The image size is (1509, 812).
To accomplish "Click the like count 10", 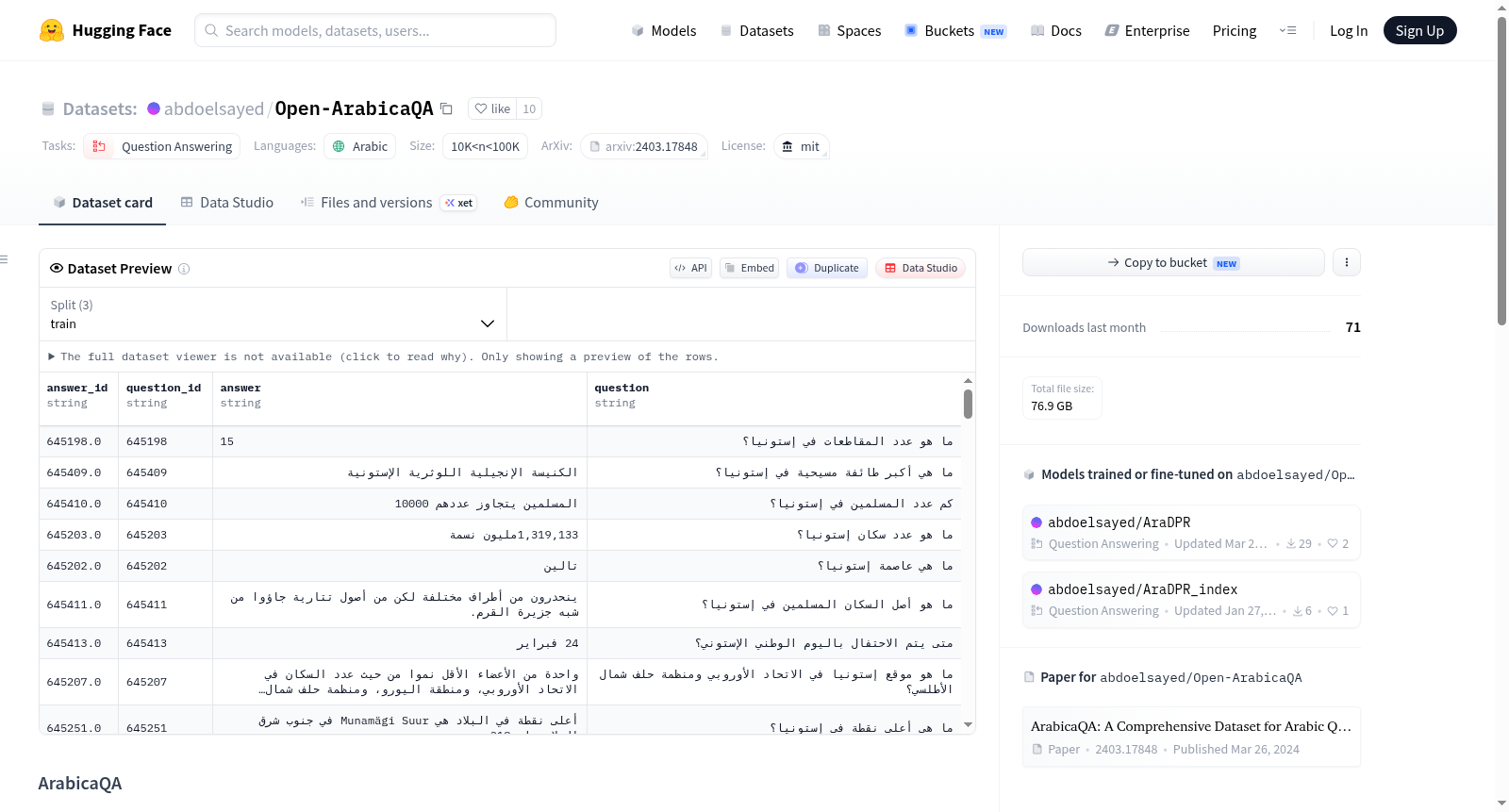I will (529, 108).
